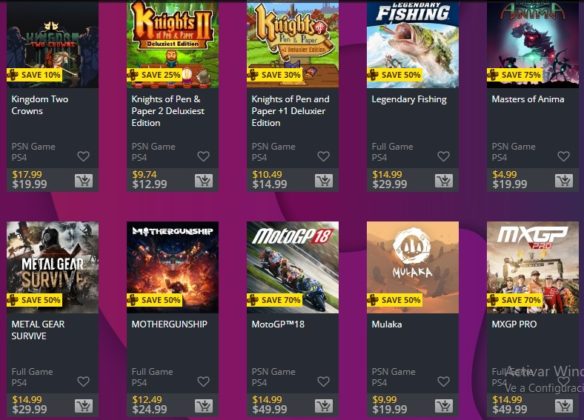Open Knights of Pen & Paper 2 cover image
This screenshot has width=584, height=420.
[x=172, y=44]
